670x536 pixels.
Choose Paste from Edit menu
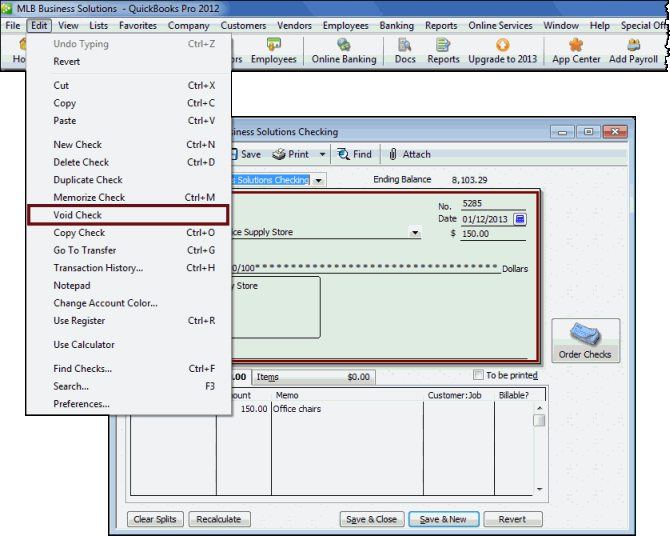pos(128,121)
